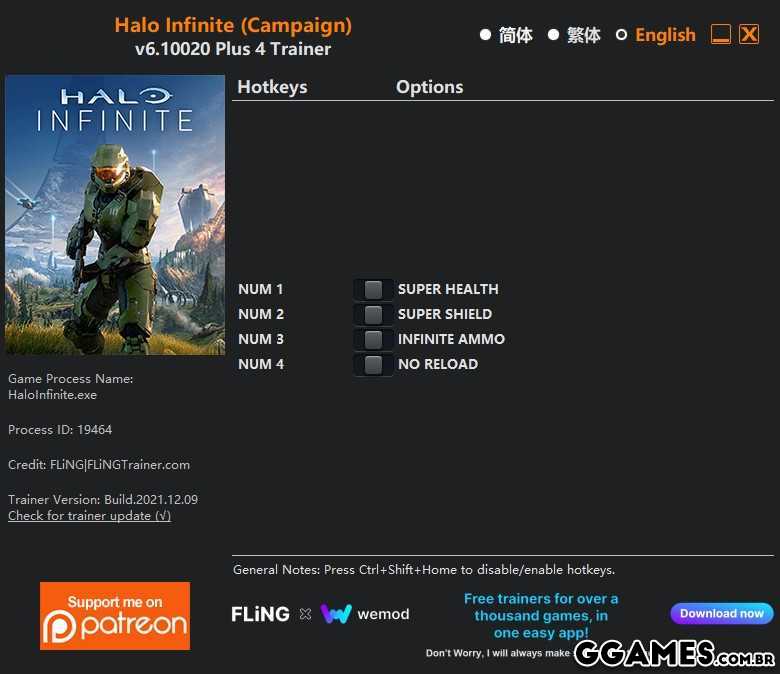The width and height of the screenshot is (780, 674).
Task: Turn on Infinite Ammo switch
Action: click(373, 339)
